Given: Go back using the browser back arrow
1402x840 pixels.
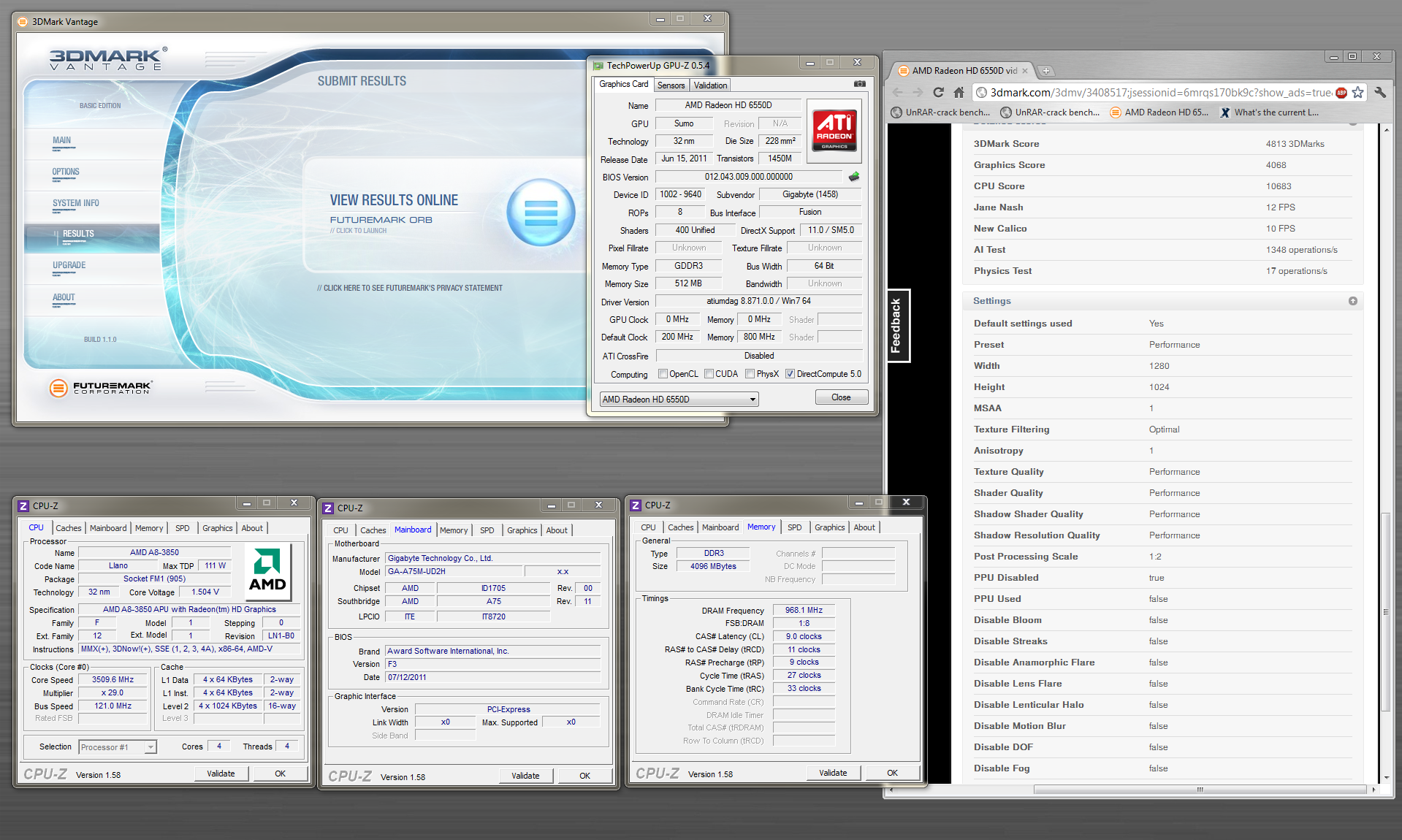Looking at the screenshot, I should tap(898, 92).
